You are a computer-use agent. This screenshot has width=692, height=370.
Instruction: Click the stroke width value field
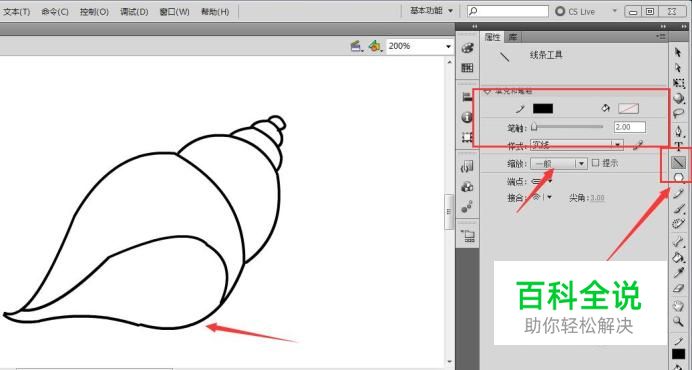630,127
